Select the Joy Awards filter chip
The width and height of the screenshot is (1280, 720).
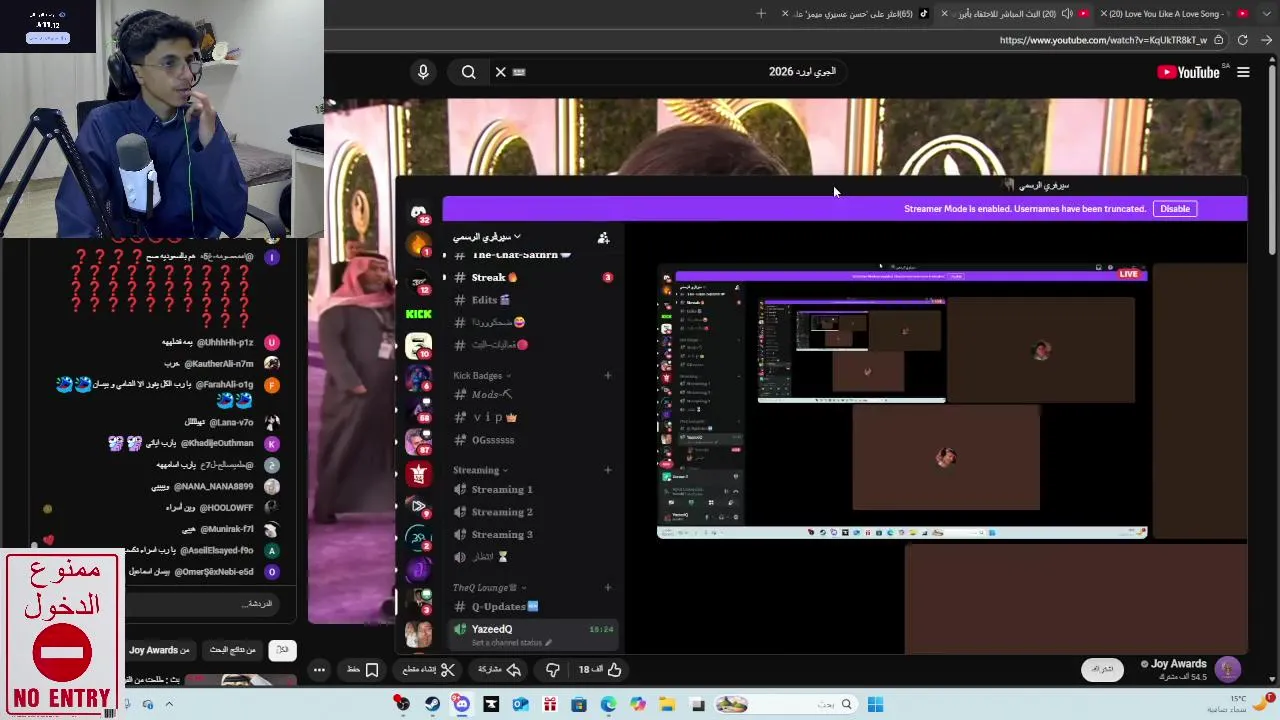160,650
